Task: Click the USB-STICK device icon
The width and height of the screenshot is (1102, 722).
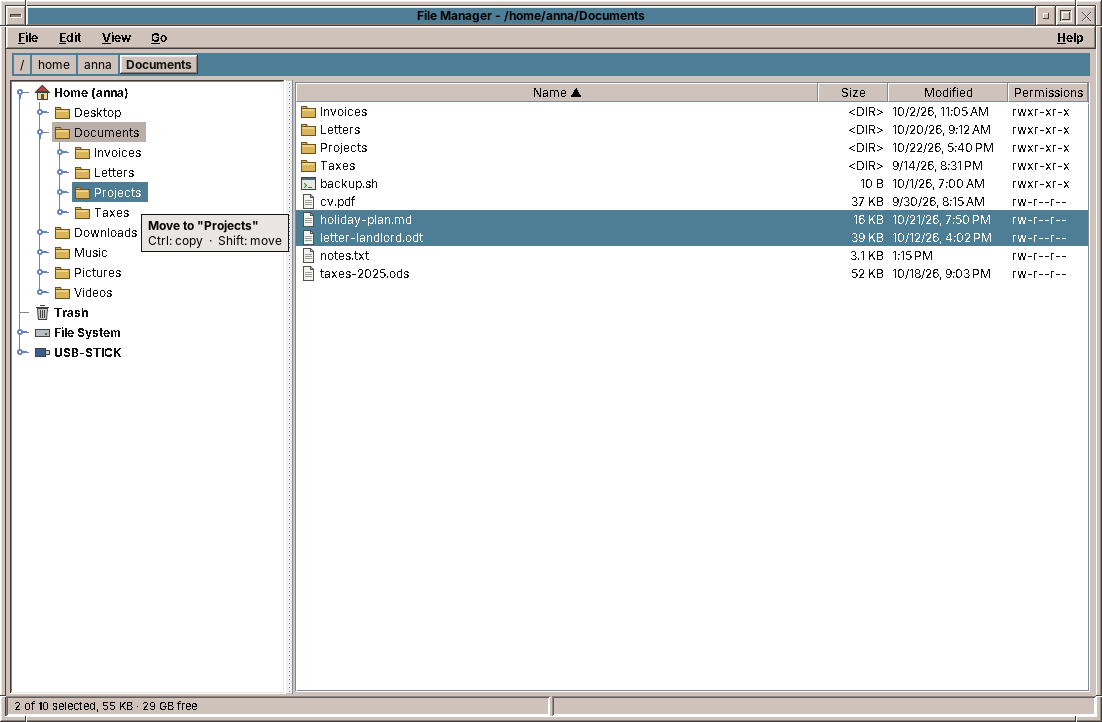Action: (x=42, y=353)
